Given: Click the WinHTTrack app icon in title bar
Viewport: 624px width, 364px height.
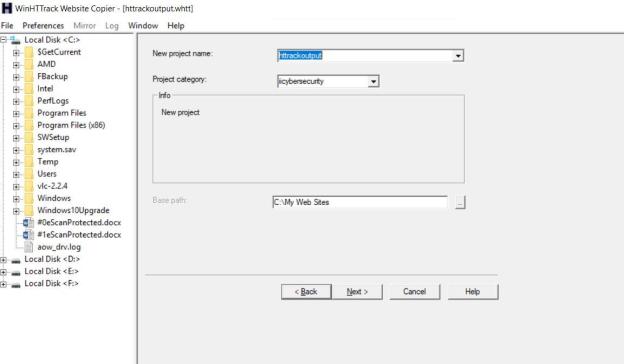Looking at the screenshot, I should point(7,8).
